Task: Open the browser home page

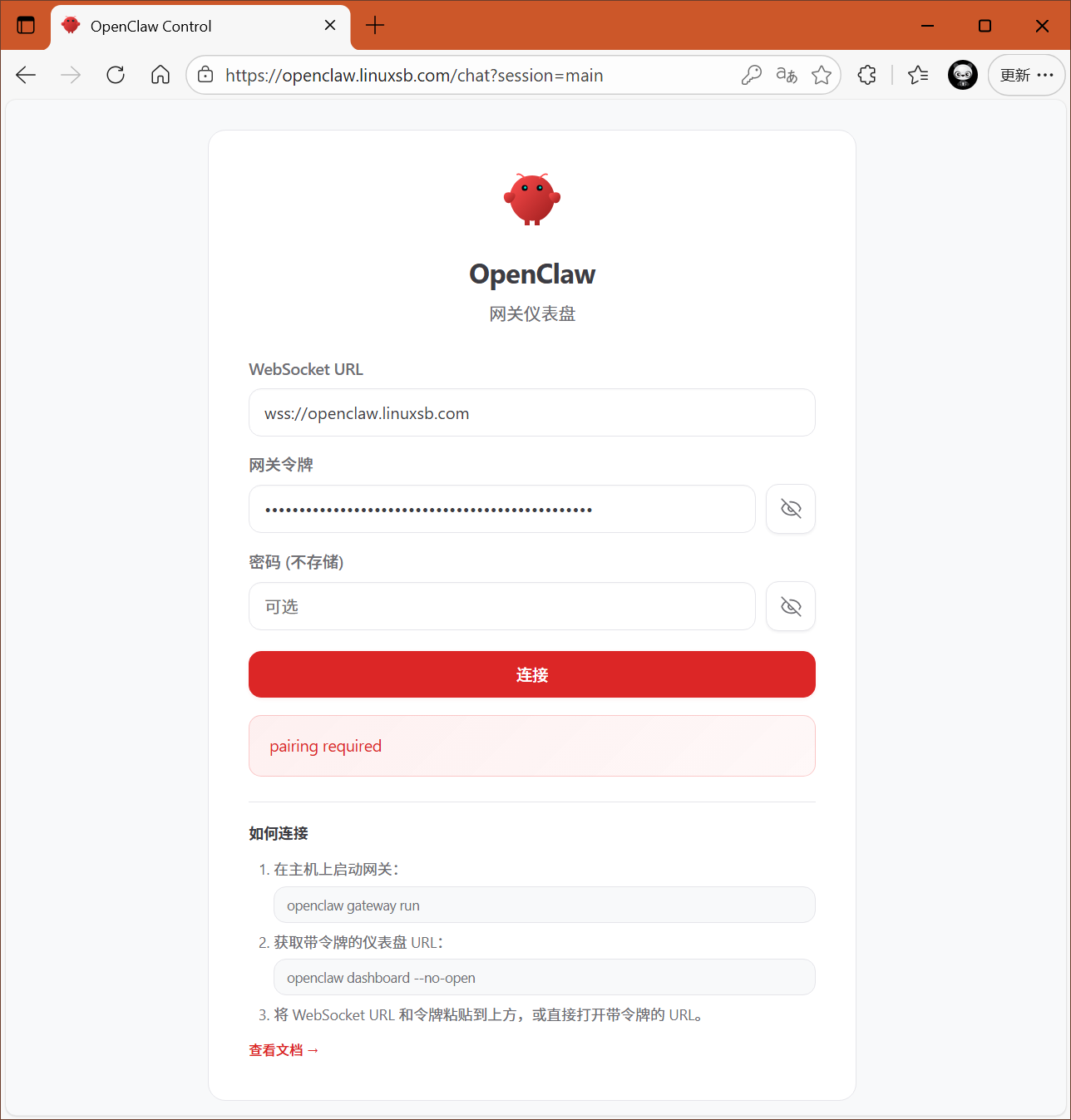Action: click(160, 76)
